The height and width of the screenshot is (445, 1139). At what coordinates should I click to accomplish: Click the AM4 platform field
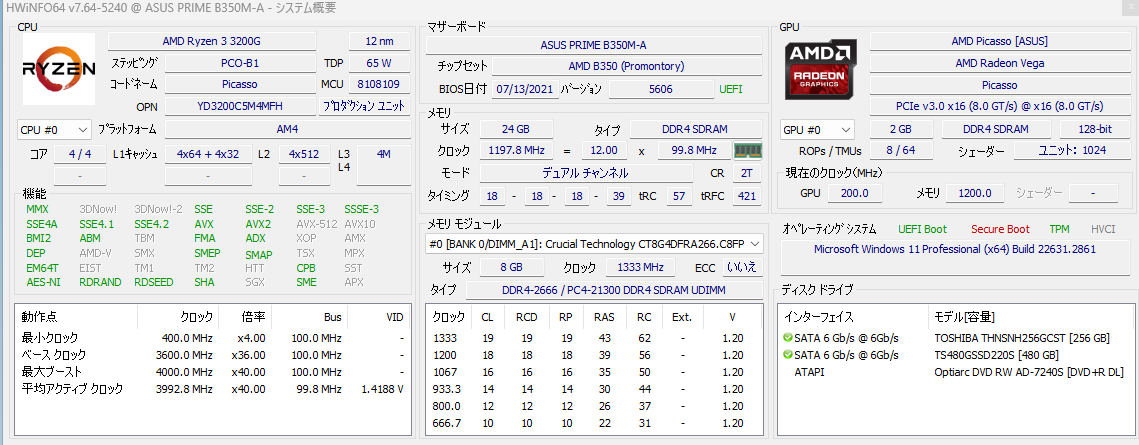[x=288, y=129]
